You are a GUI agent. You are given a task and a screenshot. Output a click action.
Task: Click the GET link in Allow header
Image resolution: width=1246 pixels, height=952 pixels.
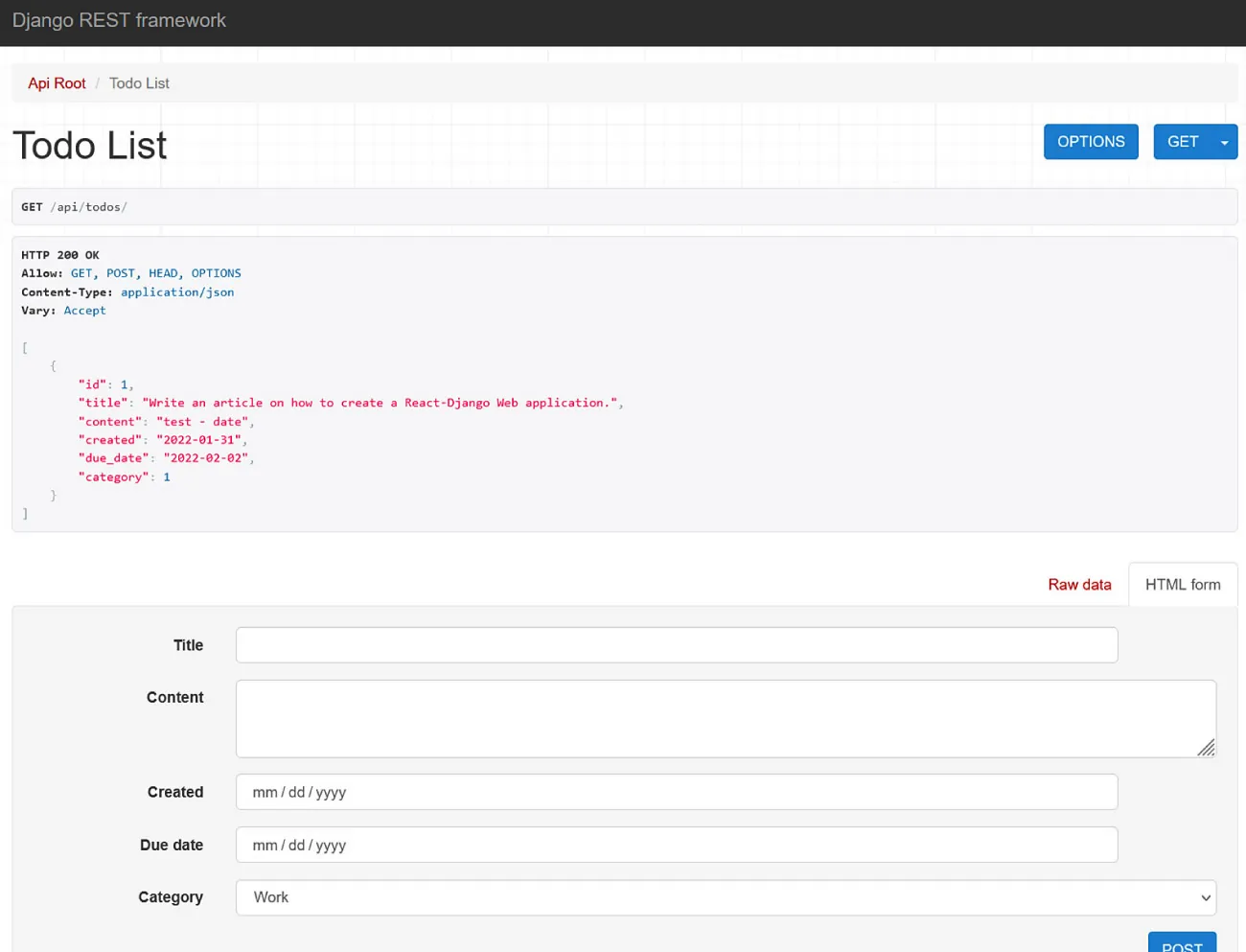81,272
